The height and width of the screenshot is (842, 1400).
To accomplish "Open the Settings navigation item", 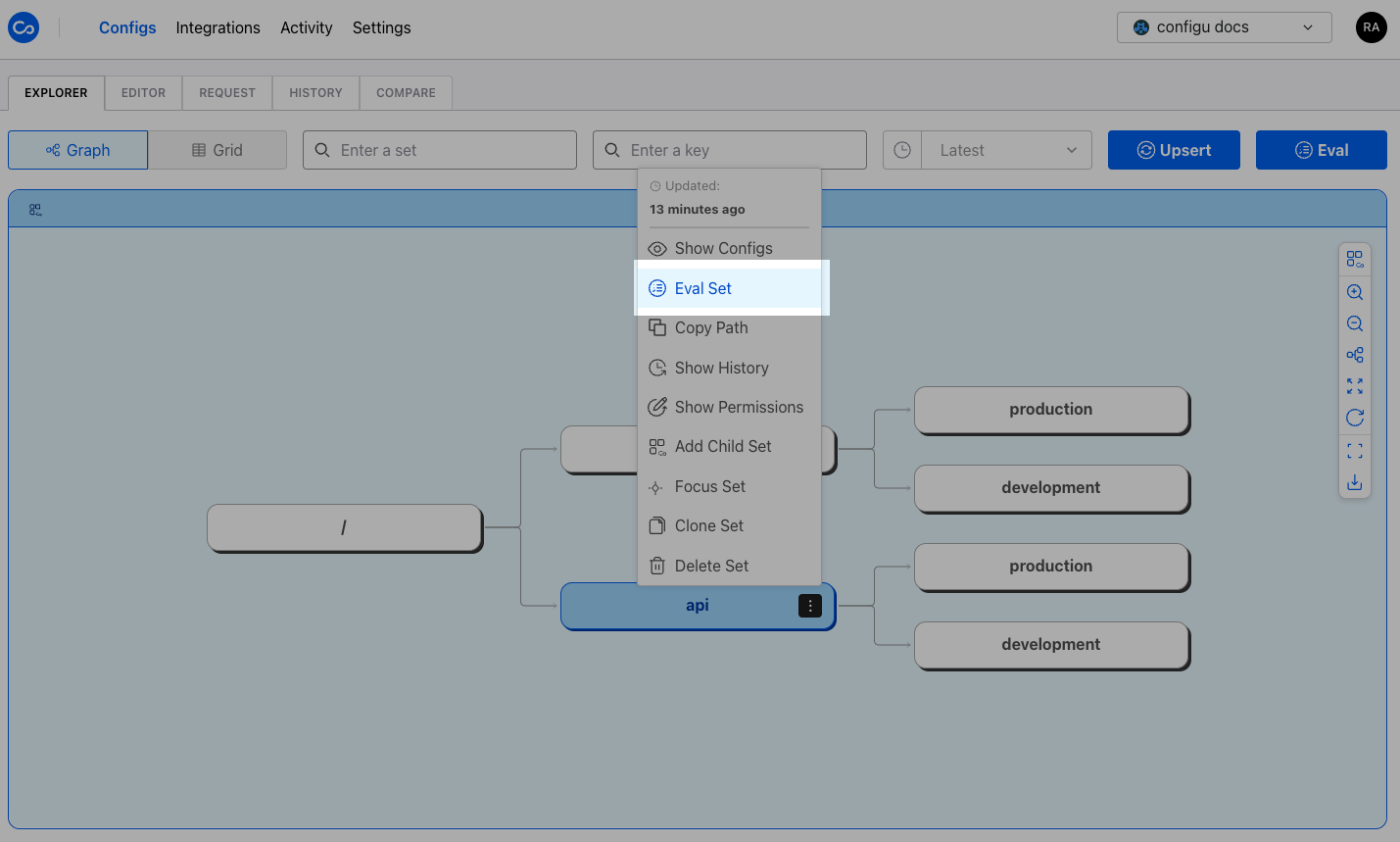I will (382, 27).
